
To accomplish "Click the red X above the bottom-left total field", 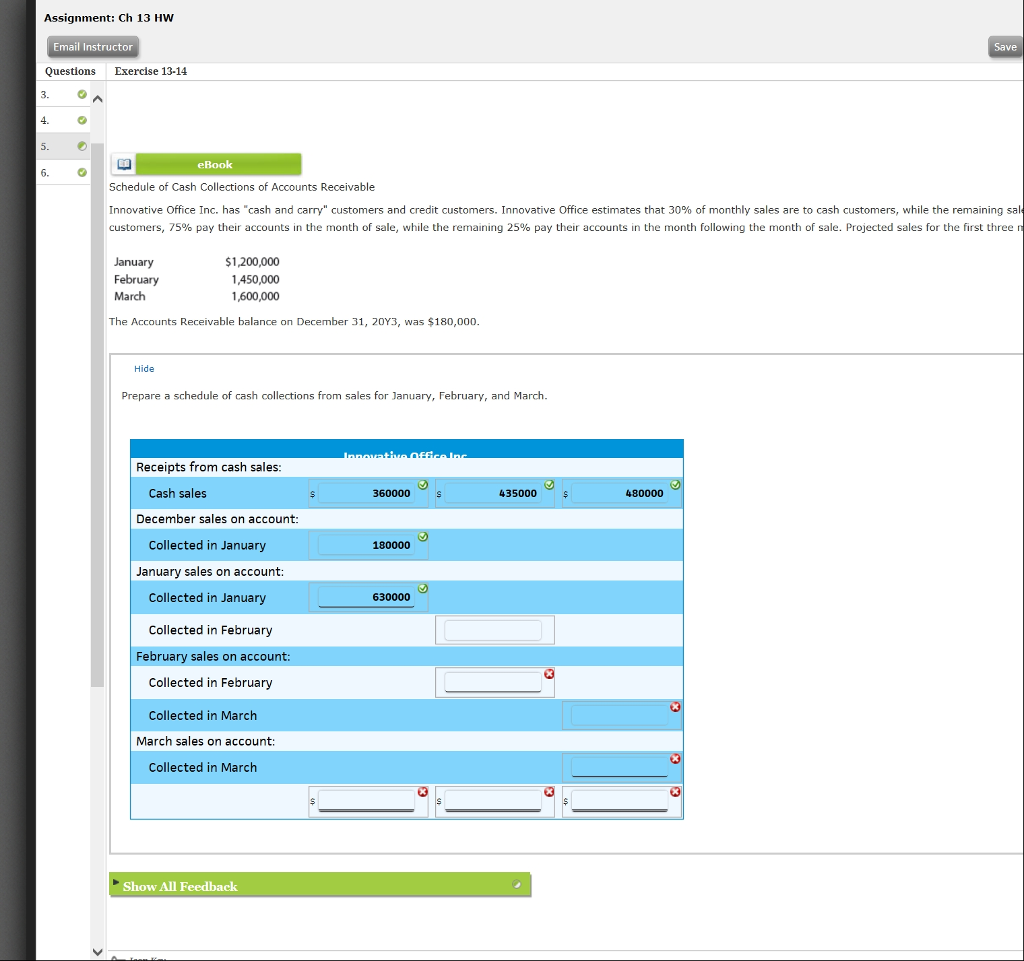I will [x=422, y=791].
